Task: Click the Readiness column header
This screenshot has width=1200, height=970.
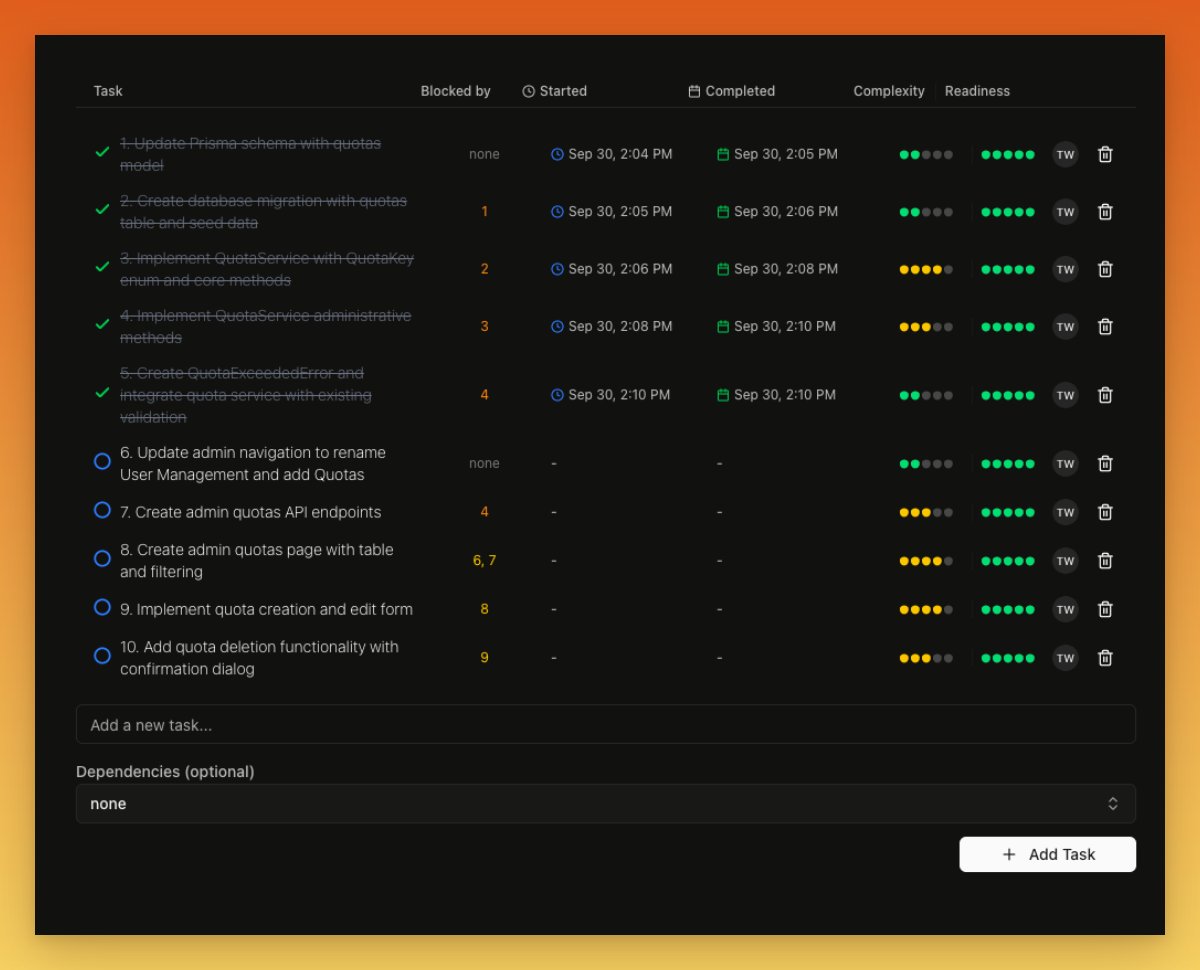Action: pos(977,91)
